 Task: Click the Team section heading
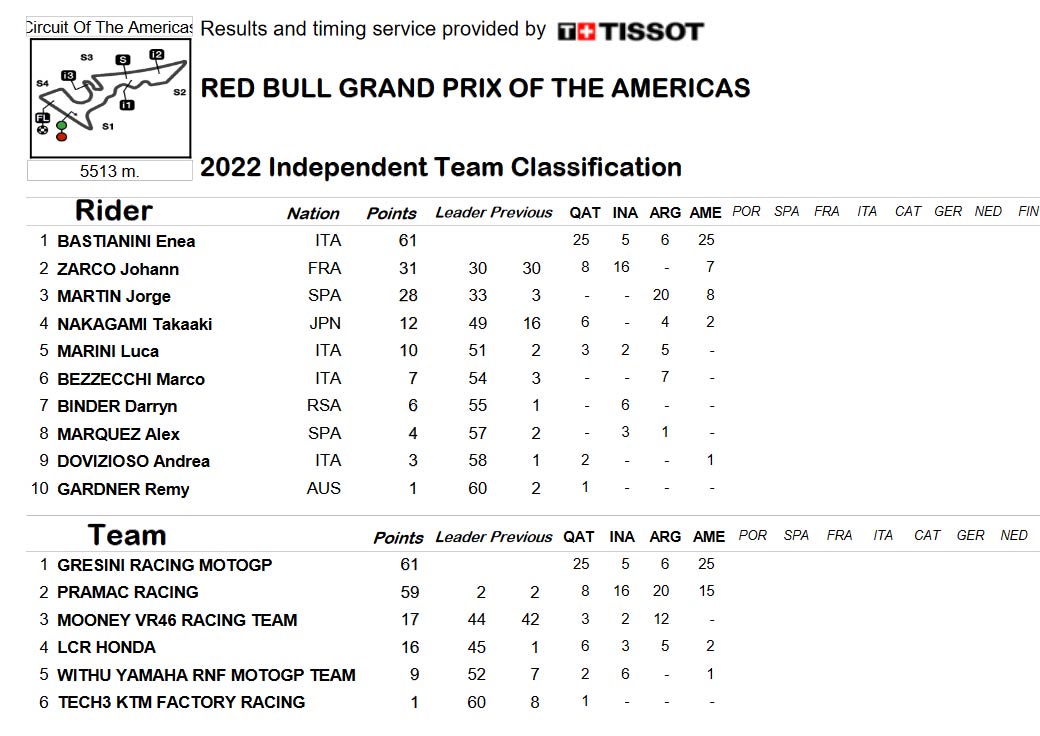tap(127, 534)
